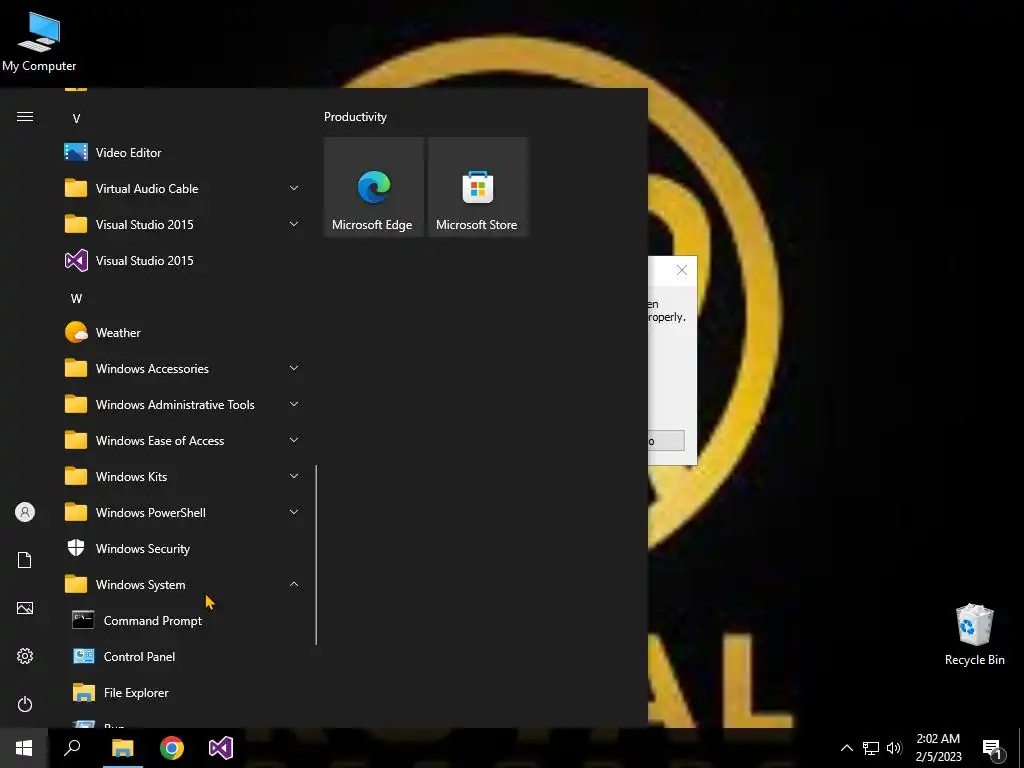Select the Recycle Bin desktop icon
The image size is (1024, 768).
974,635
